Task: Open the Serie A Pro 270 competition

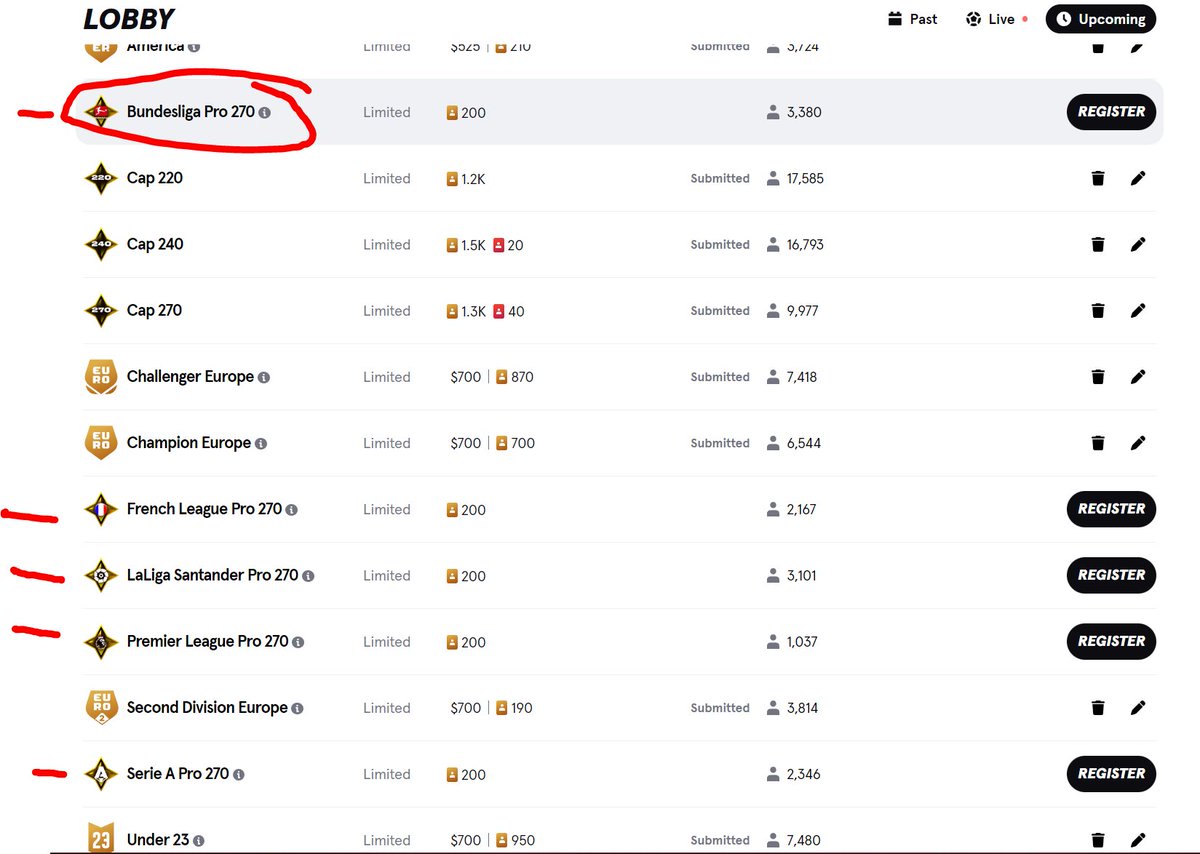Action: click(178, 773)
